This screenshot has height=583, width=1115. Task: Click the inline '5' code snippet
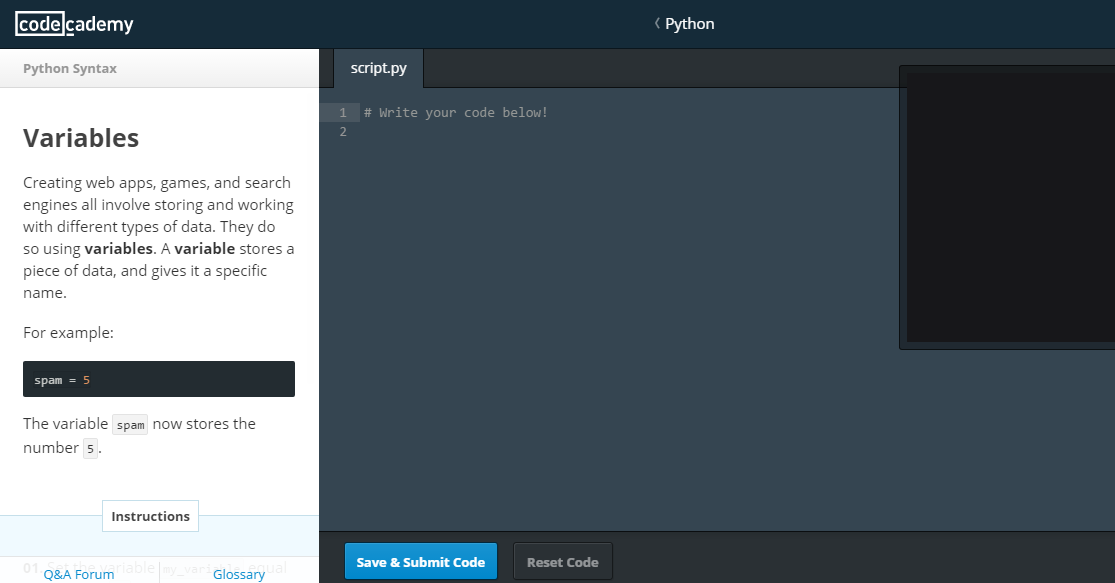click(90, 449)
